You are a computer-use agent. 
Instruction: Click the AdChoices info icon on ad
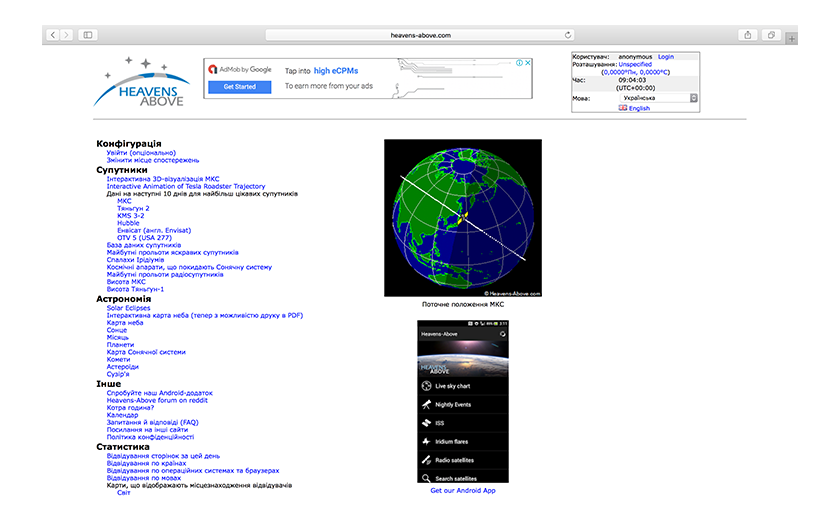(519, 62)
